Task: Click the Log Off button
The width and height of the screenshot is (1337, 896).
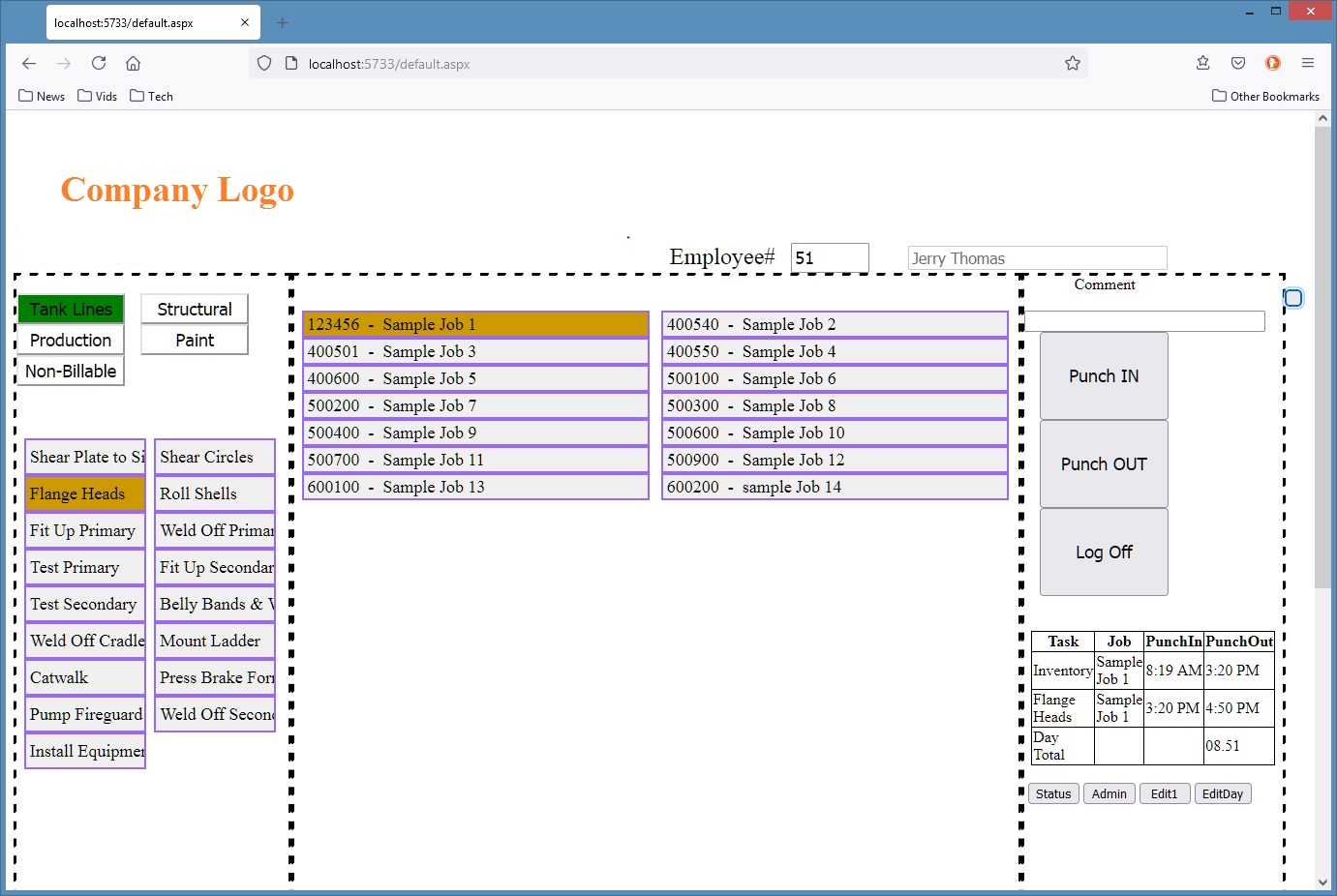Action: pos(1104,552)
